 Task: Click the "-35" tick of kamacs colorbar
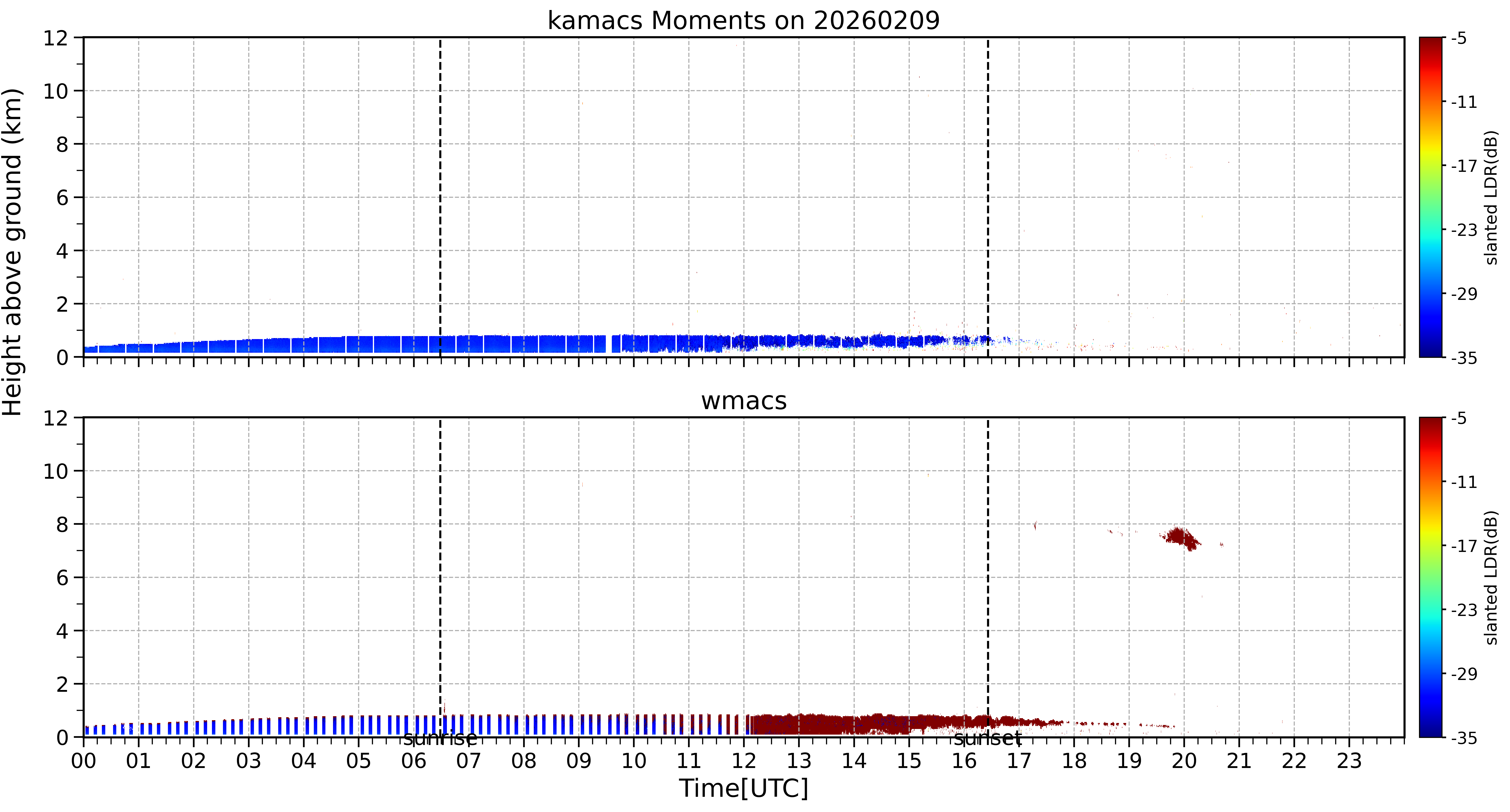(1464, 358)
